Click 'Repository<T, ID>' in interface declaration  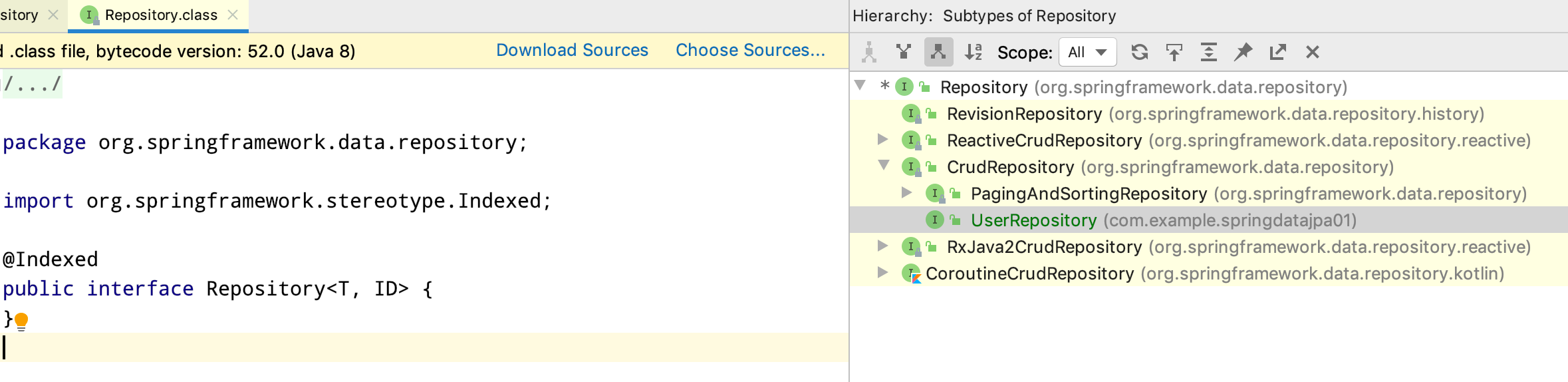pos(307,289)
